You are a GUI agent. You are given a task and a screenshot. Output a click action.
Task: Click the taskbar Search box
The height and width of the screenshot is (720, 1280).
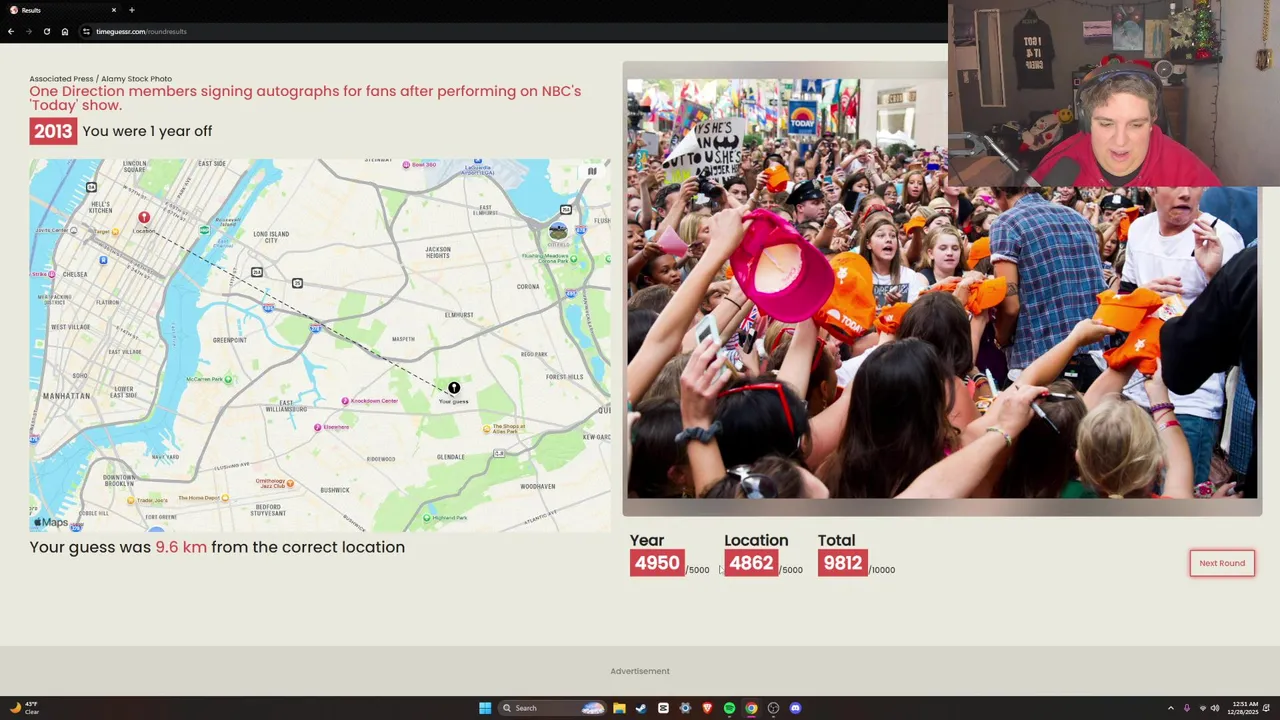click(553, 708)
